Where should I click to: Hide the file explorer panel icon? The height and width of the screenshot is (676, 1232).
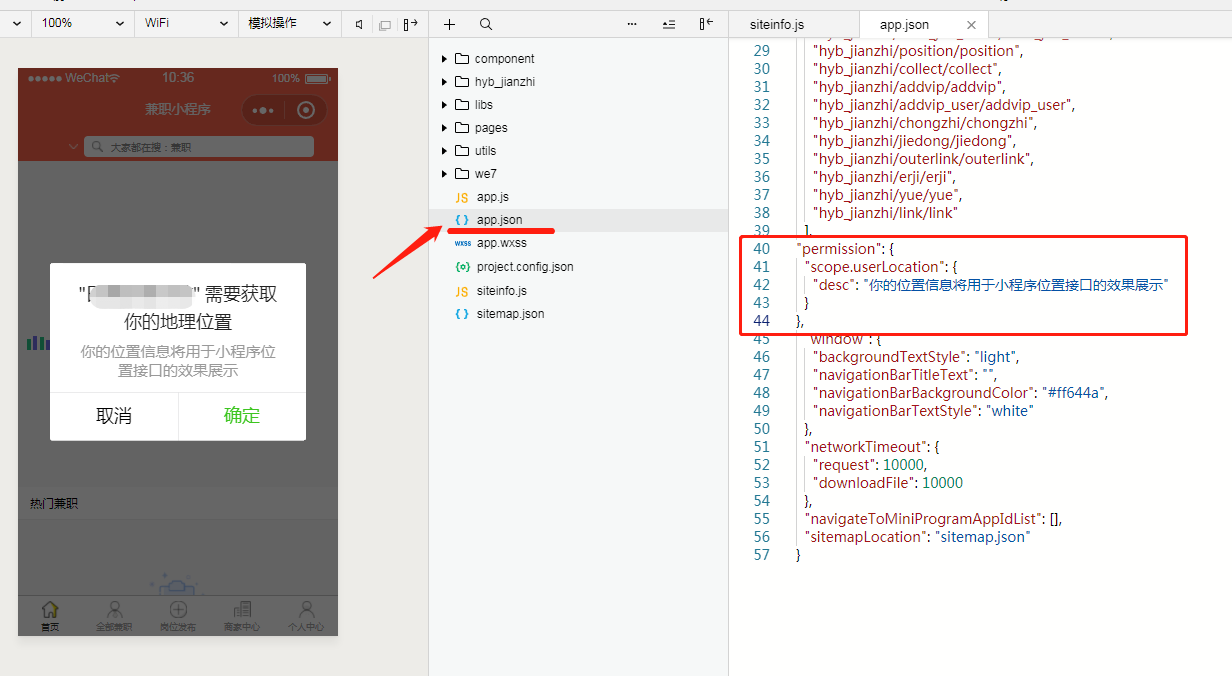(x=706, y=24)
